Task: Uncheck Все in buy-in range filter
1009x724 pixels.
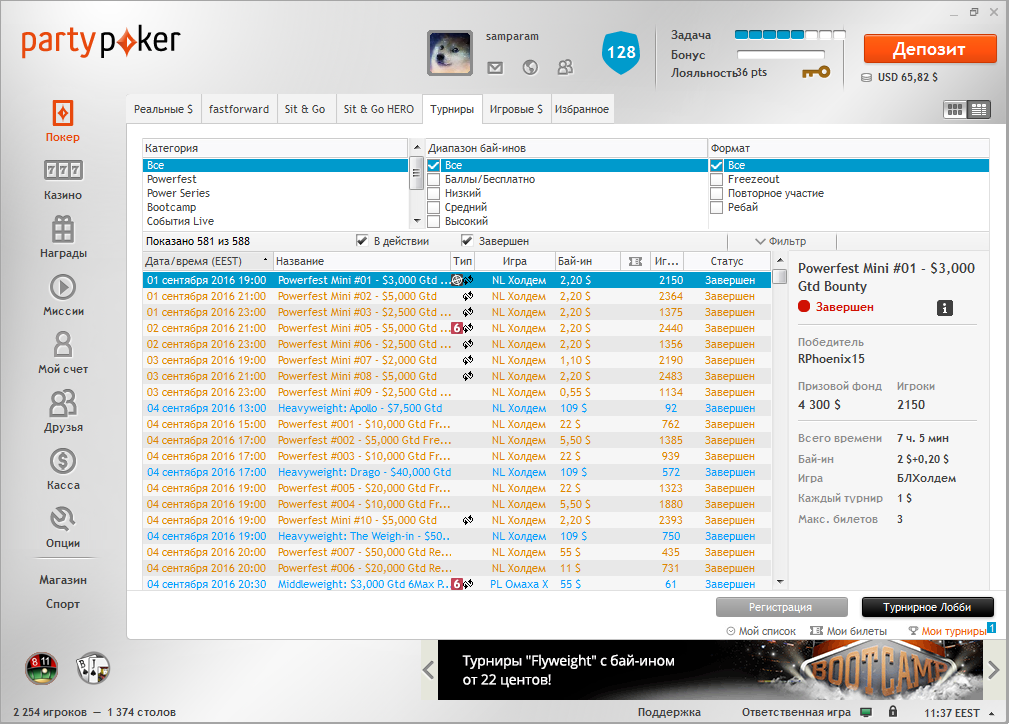Action: click(434, 165)
